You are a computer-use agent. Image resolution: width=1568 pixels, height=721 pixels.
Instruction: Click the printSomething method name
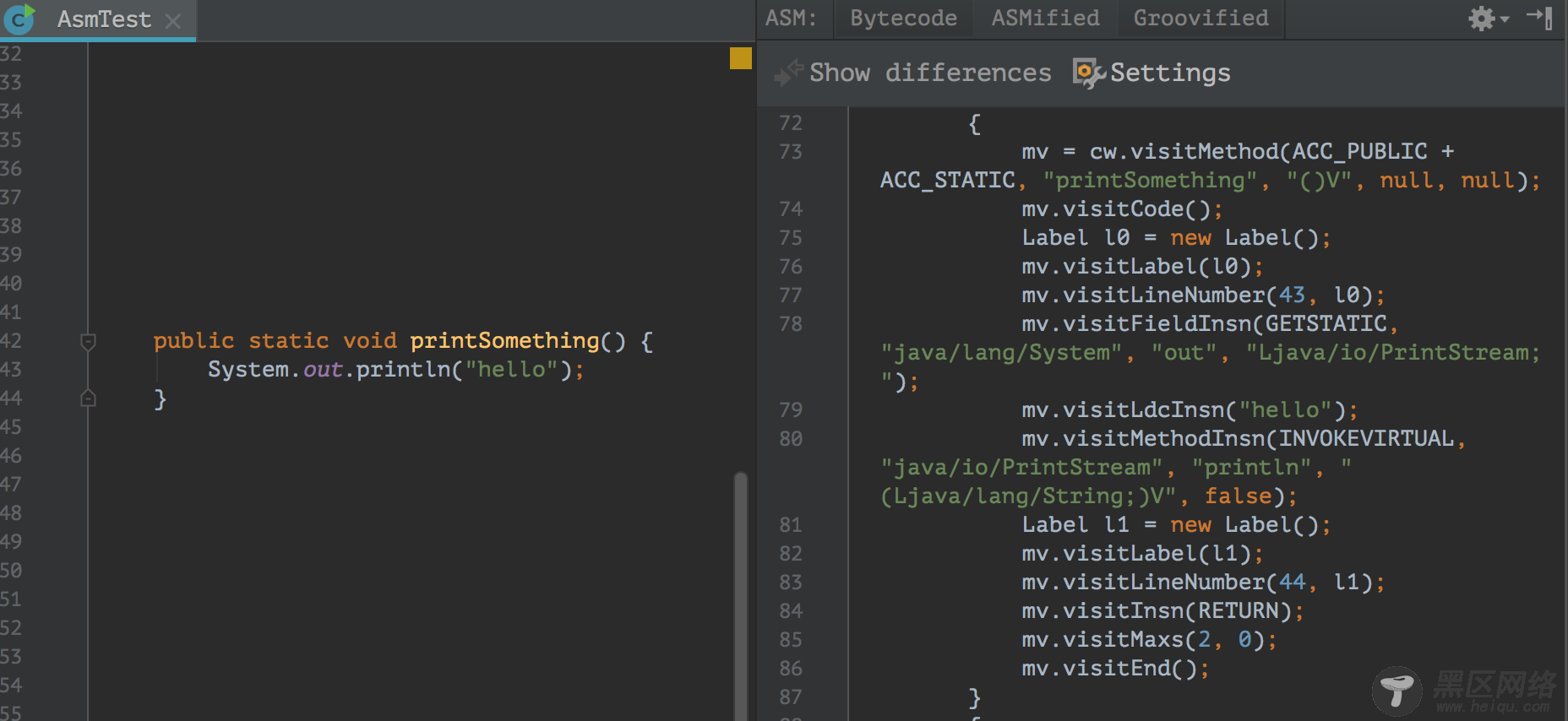(x=504, y=341)
